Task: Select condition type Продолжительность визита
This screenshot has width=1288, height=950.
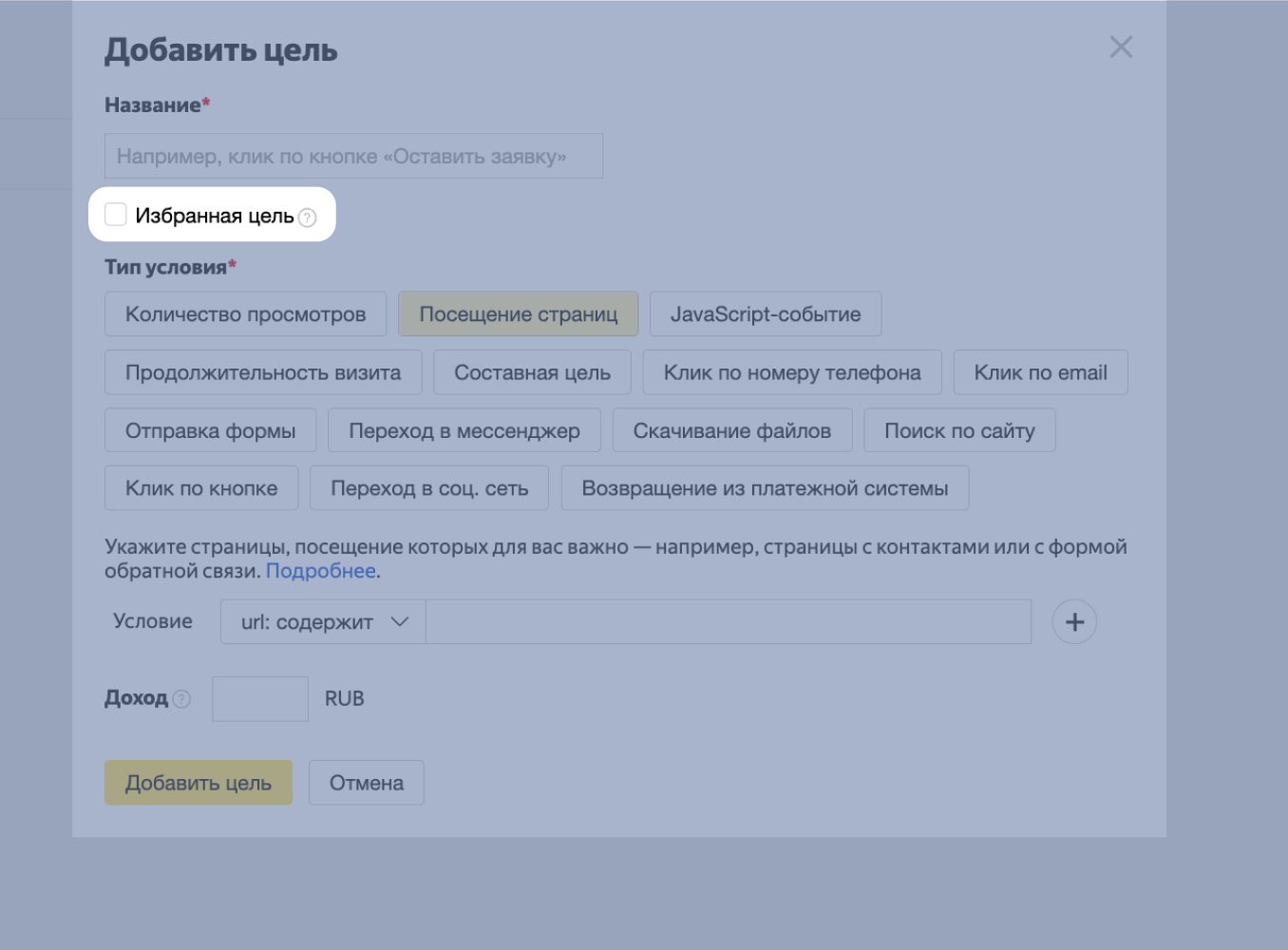Action: coord(262,372)
